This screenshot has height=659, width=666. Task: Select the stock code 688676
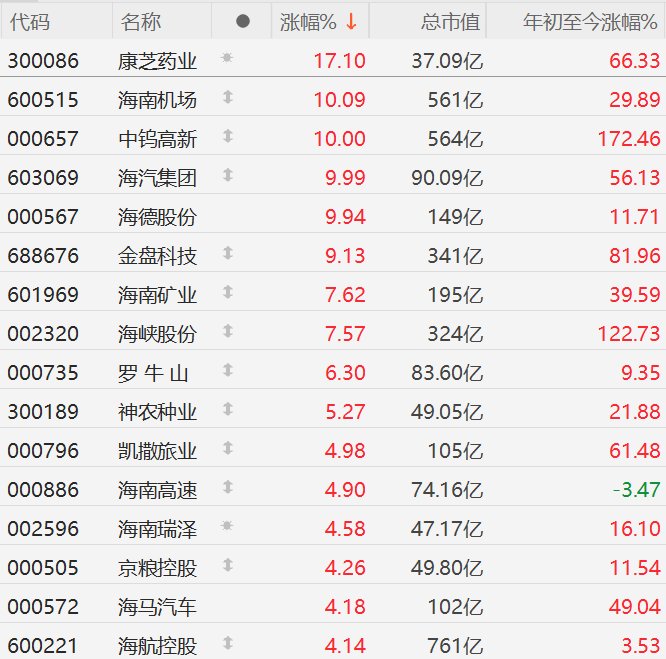(42, 256)
